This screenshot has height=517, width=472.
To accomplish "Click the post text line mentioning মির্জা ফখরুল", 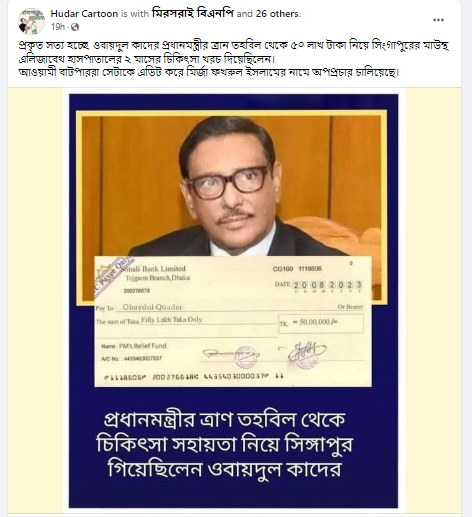I will 209,72.
